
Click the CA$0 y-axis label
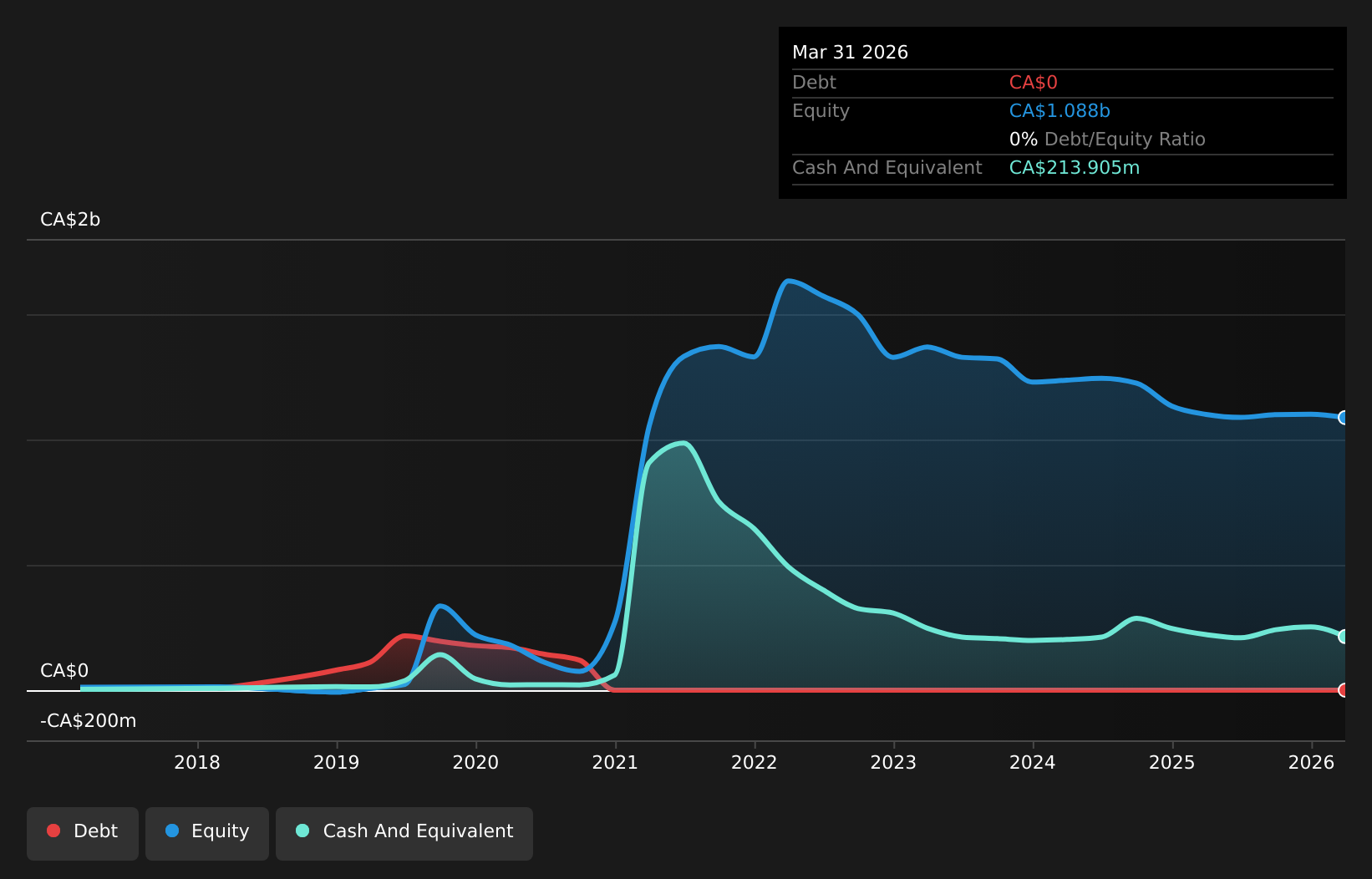click(x=64, y=671)
